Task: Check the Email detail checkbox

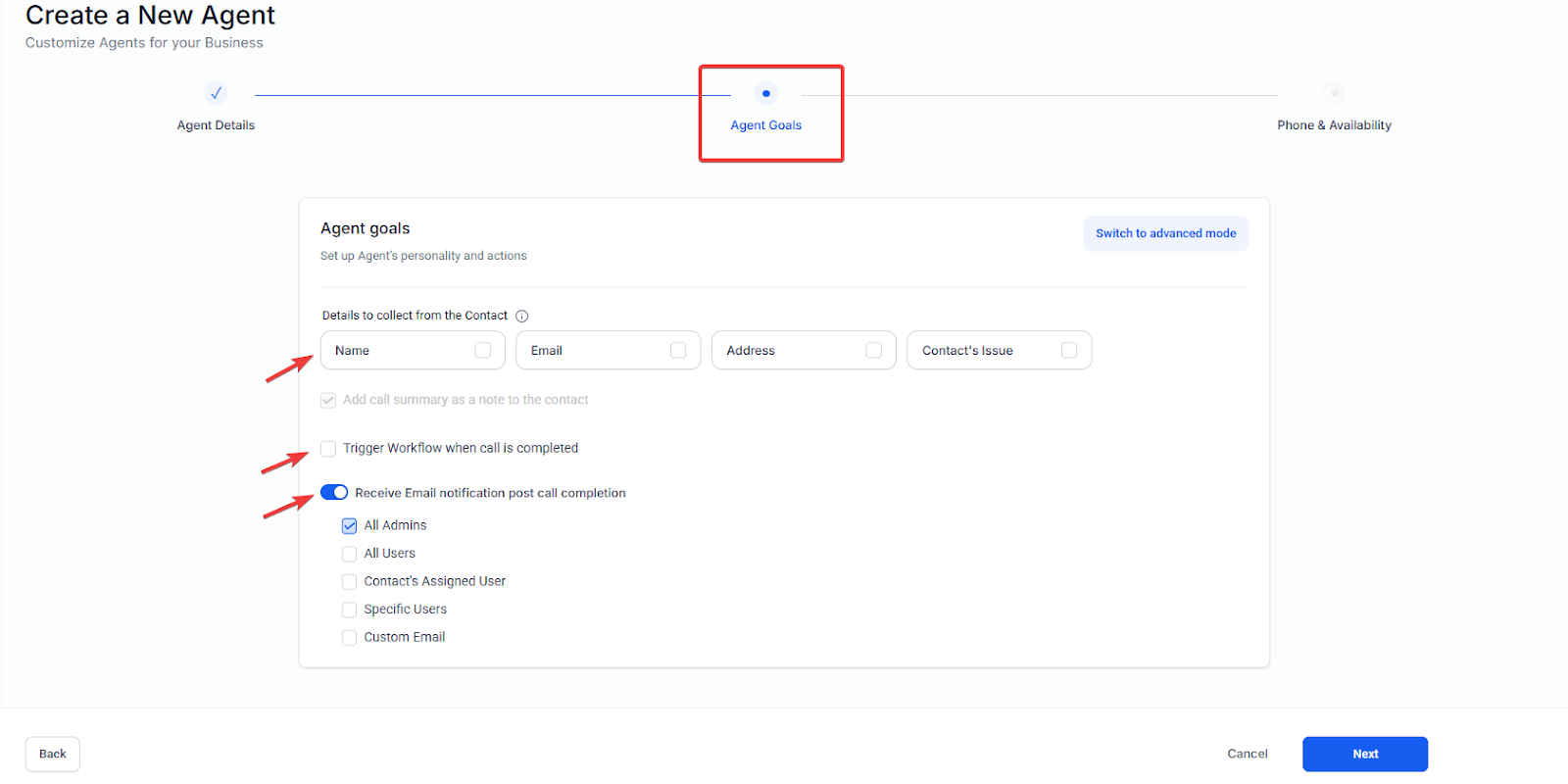Action: (678, 350)
